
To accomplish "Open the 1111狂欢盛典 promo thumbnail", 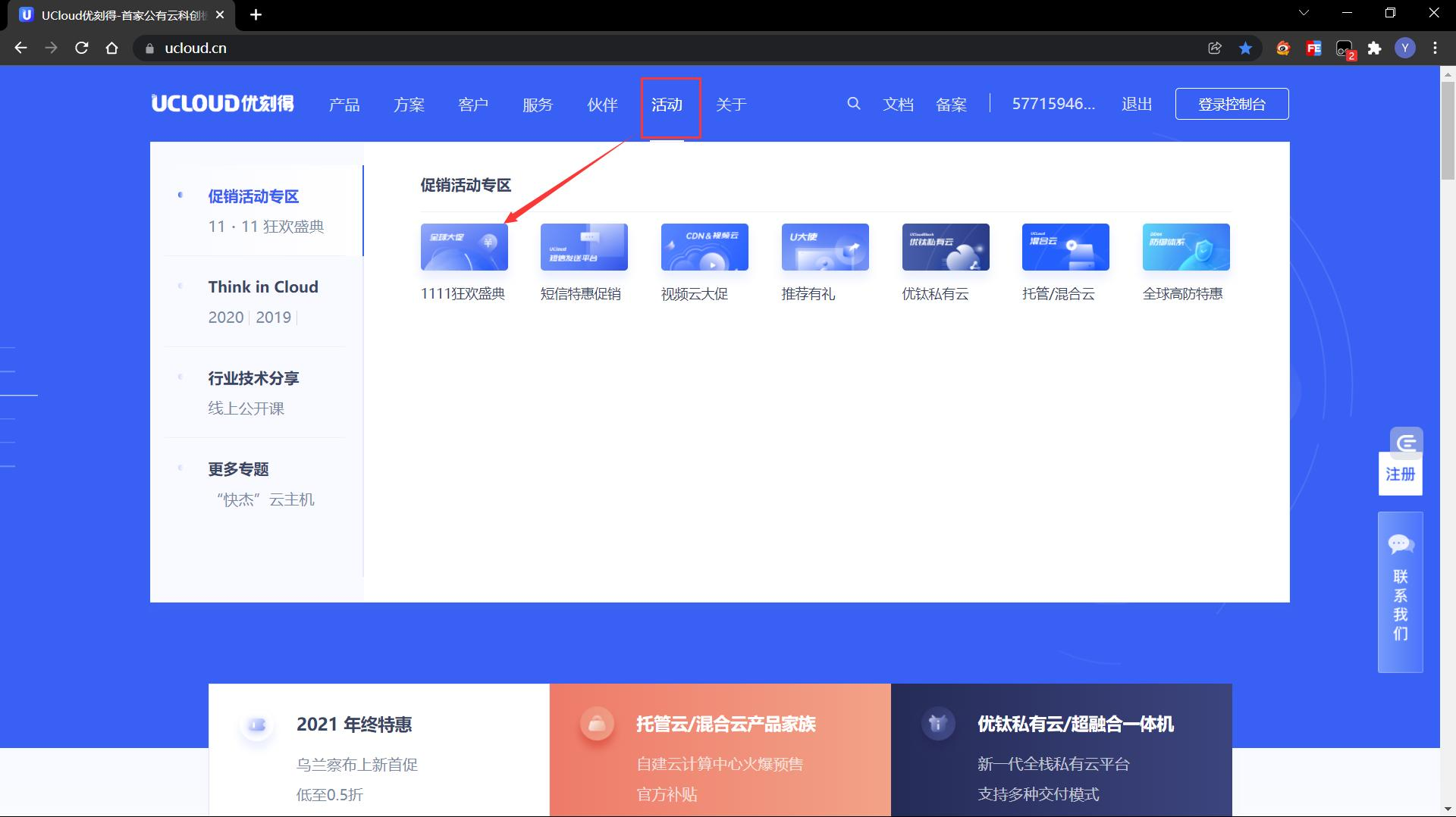I will click(x=464, y=247).
